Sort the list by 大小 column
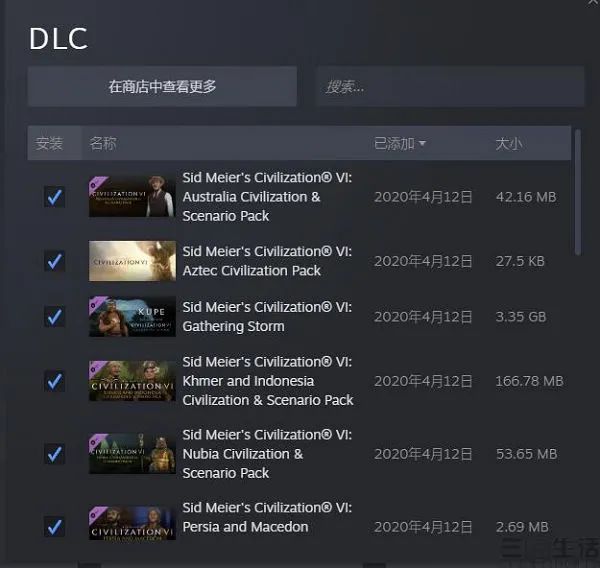 tap(509, 144)
